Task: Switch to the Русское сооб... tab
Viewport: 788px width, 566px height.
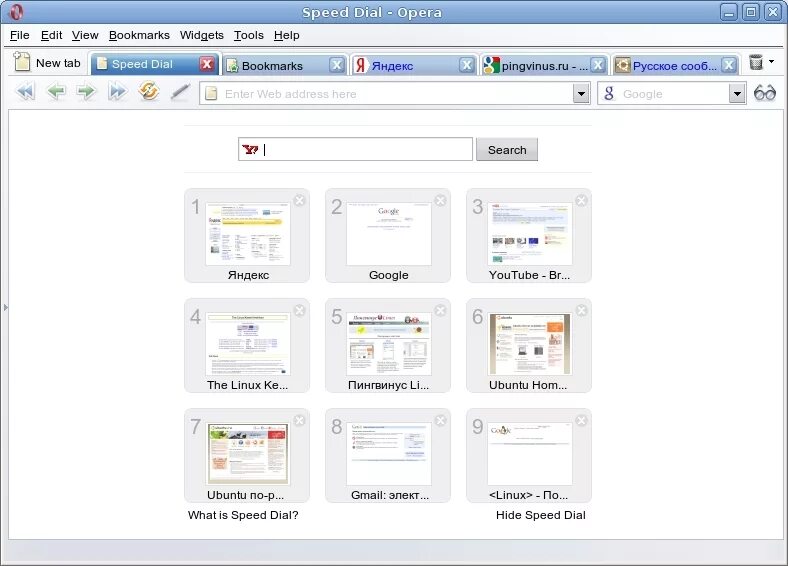Action: [x=675, y=65]
